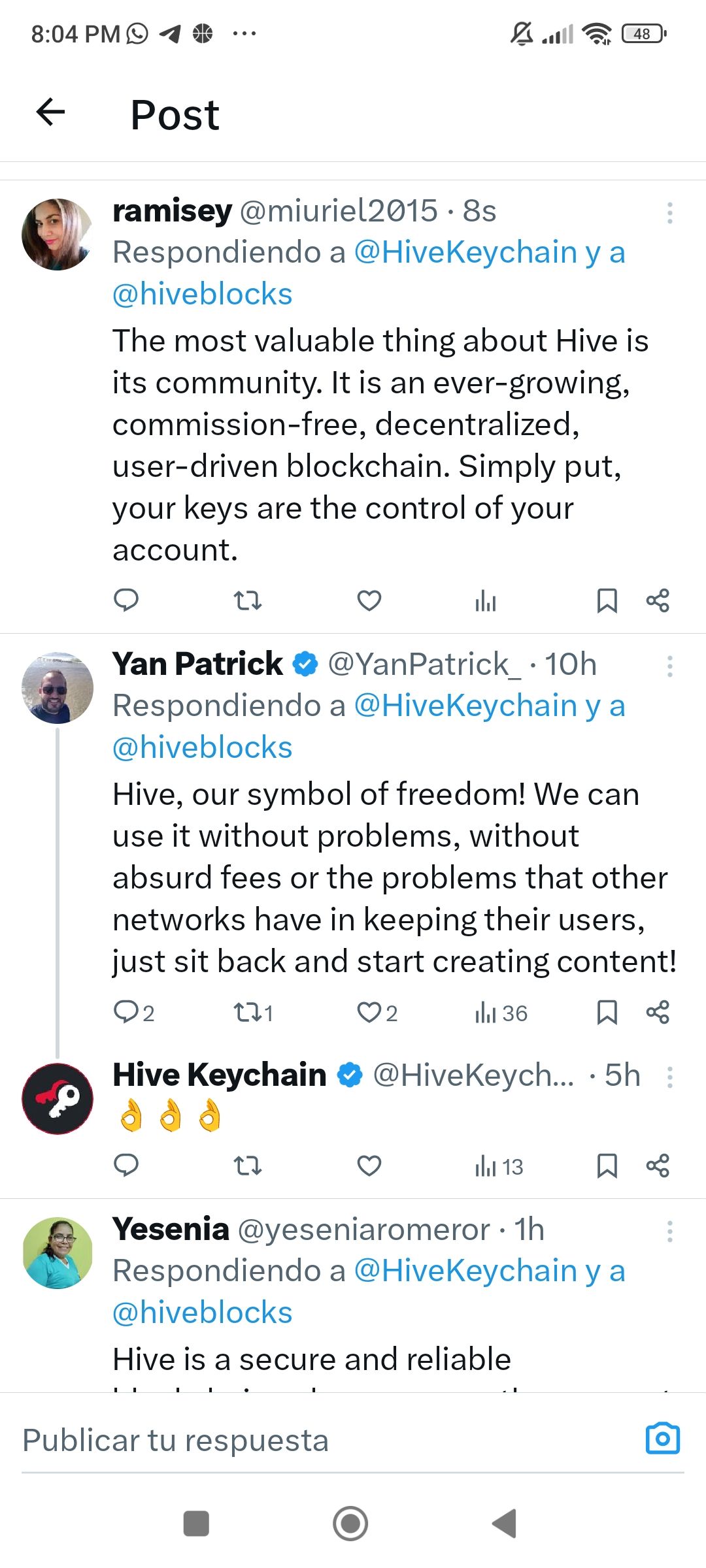706x1568 pixels.
Task: Open more options for ramisey's reply
Action: tap(669, 213)
